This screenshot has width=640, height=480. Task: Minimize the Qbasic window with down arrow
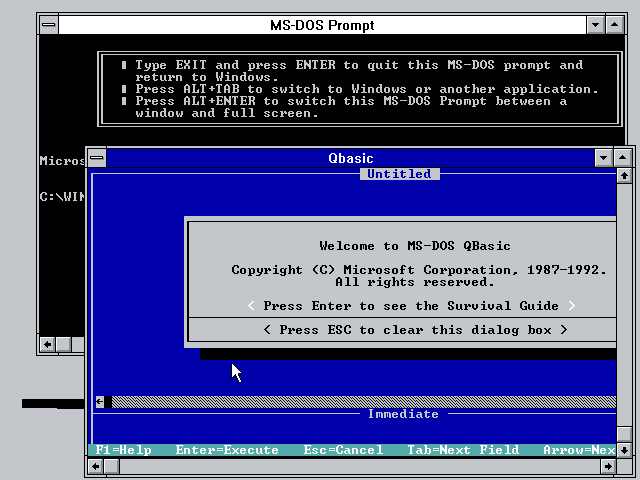coord(604,158)
